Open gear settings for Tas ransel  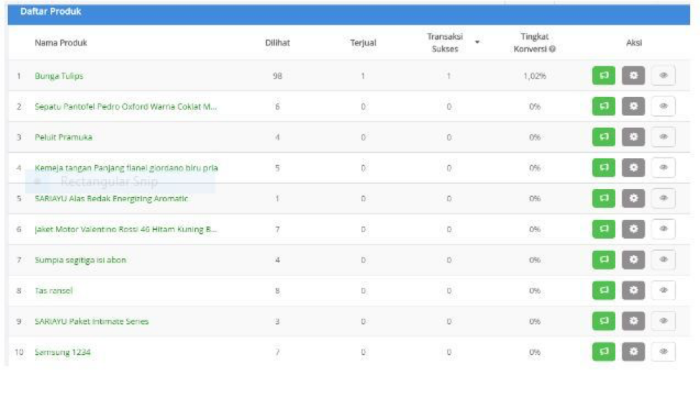[x=633, y=291]
